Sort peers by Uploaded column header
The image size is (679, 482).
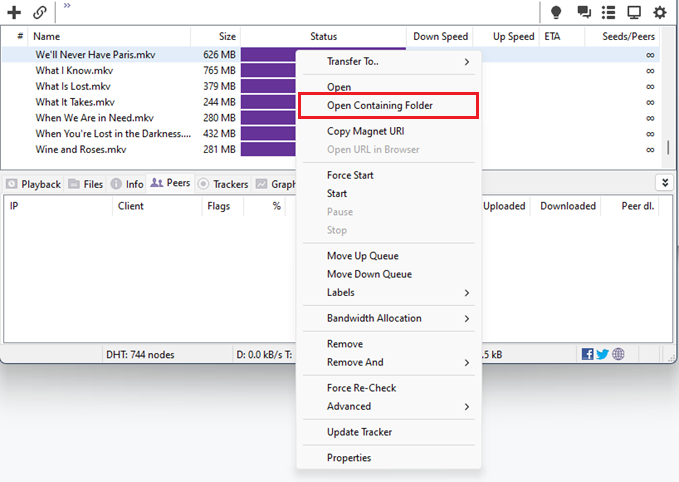click(504, 206)
